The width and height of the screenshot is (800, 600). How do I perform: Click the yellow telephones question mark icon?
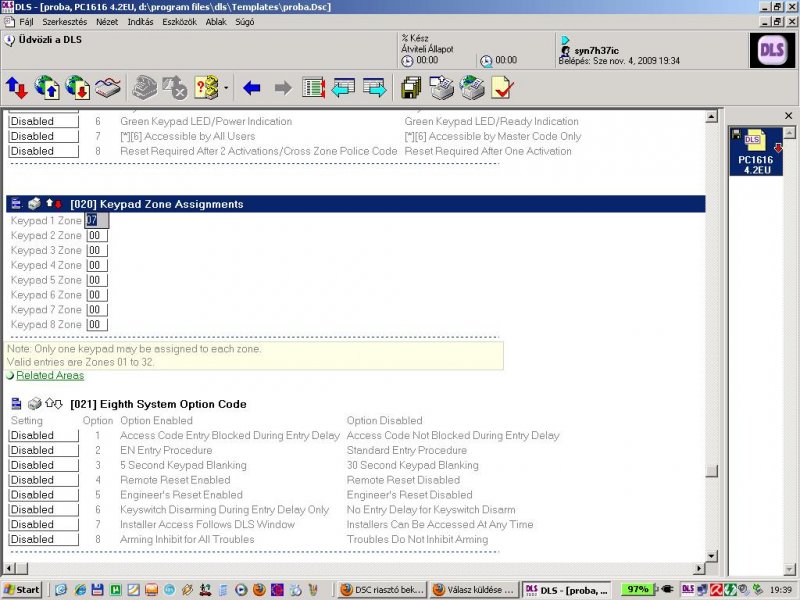(x=206, y=88)
